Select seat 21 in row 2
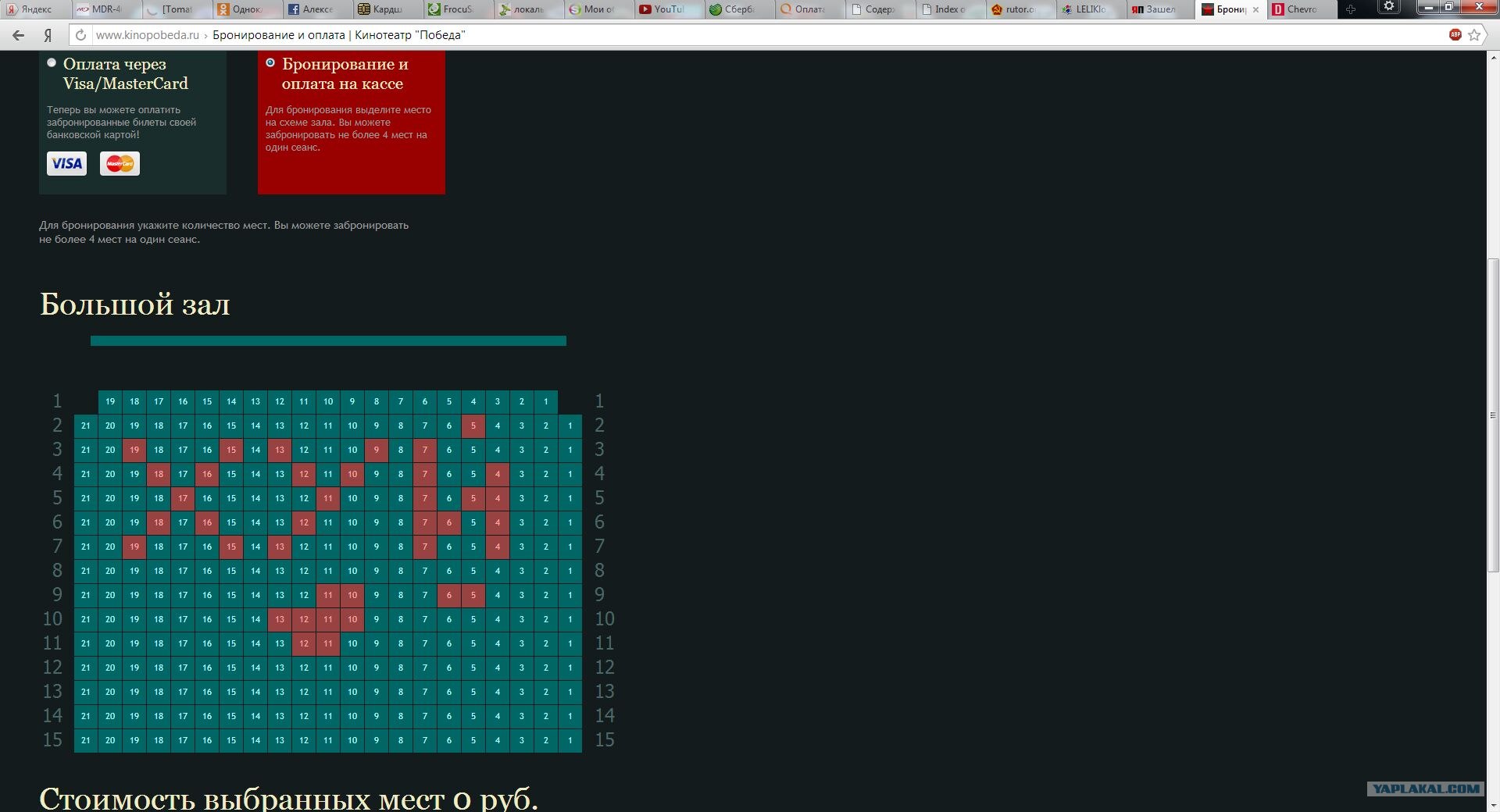The height and width of the screenshot is (812, 1500). pos(86,426)
